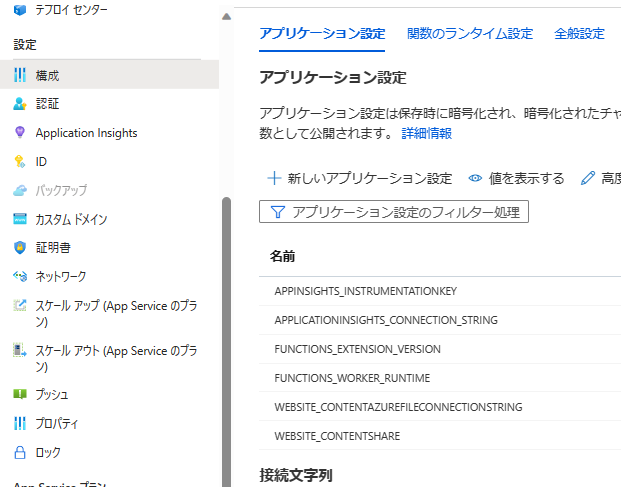Click the カスタム ドメイン www icon
The height and width of the screenshot is (487, 621).
[20, 219]
